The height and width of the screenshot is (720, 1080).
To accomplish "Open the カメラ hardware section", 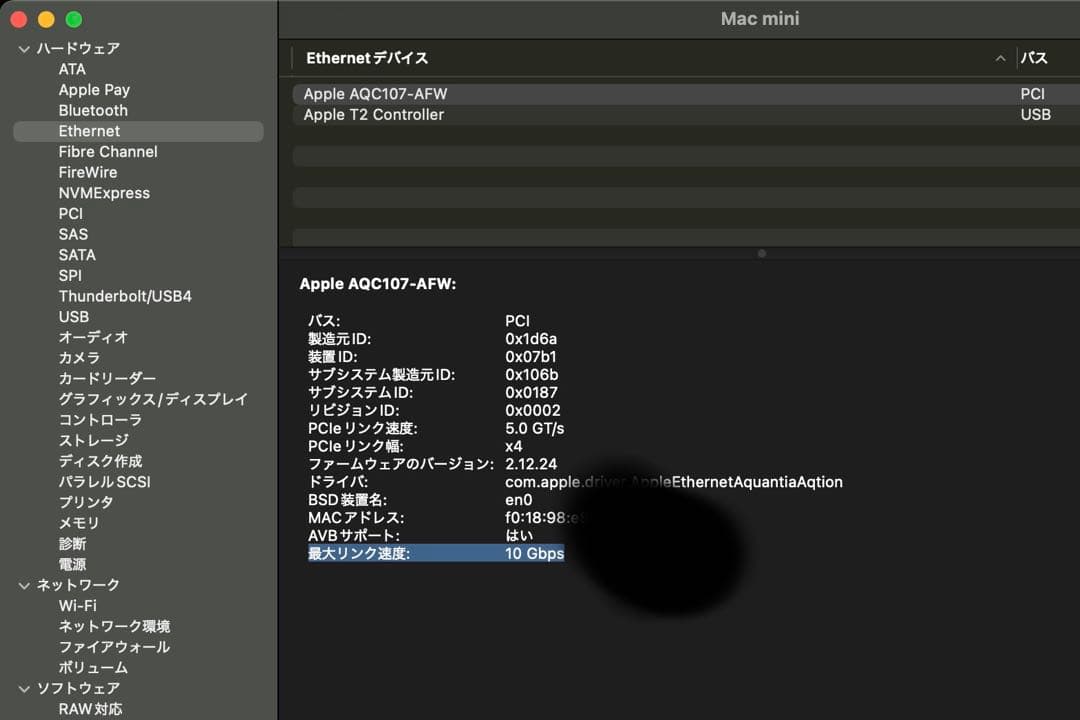I will click(x=79, y=357).
